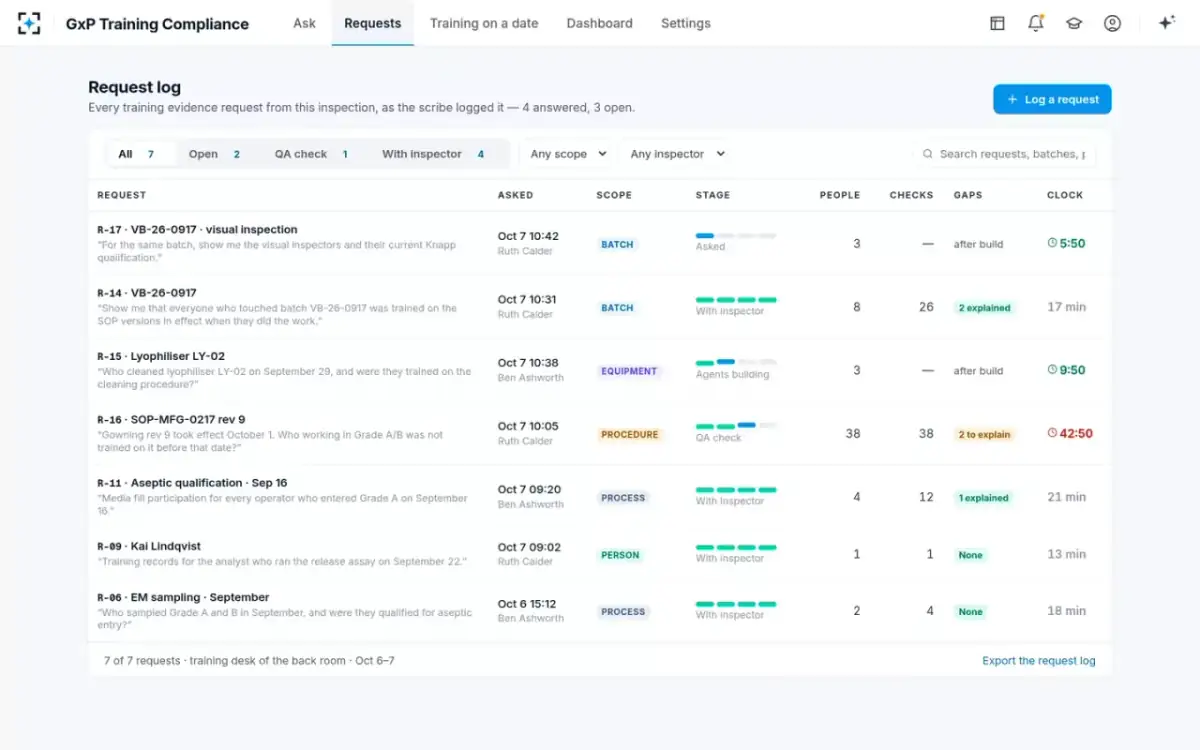Click the PERSON scope tag
The image size is (1200, 750).
(x=620, y=555)
